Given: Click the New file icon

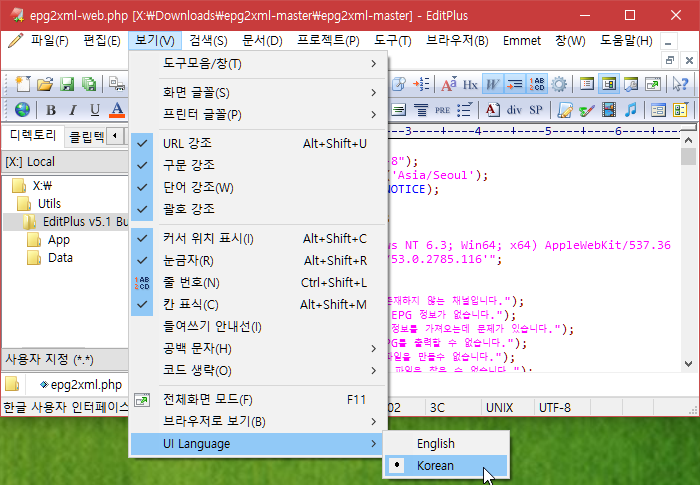Looking at the screenshot, I should (x=23, y=84).
